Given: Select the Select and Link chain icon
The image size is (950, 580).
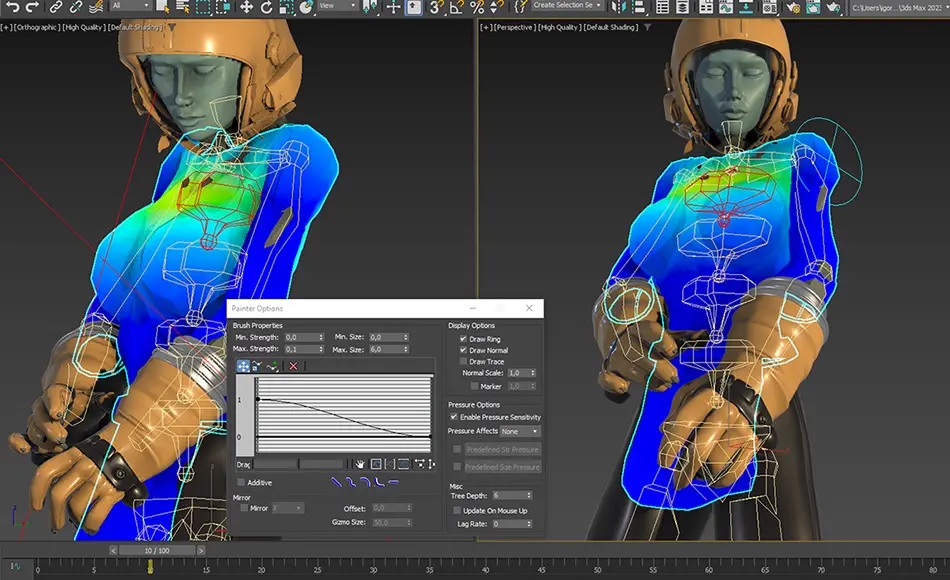Looking at the screenshot, I should [56, 7].
